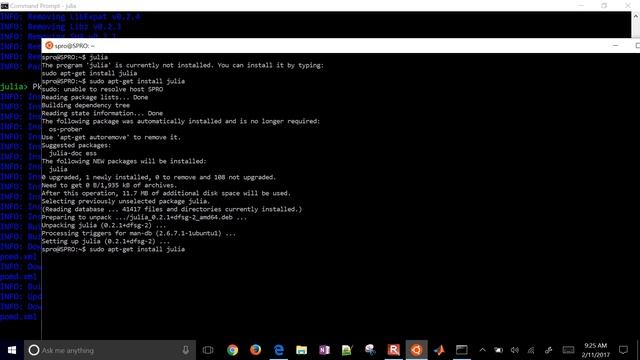Open the battery status tray icon
Viewport: 640px width, 360px height.
coord(498,350)
